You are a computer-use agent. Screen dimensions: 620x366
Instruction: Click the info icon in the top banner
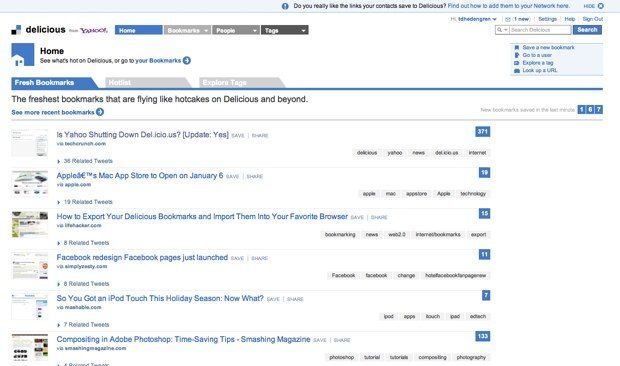pos(285,6)
